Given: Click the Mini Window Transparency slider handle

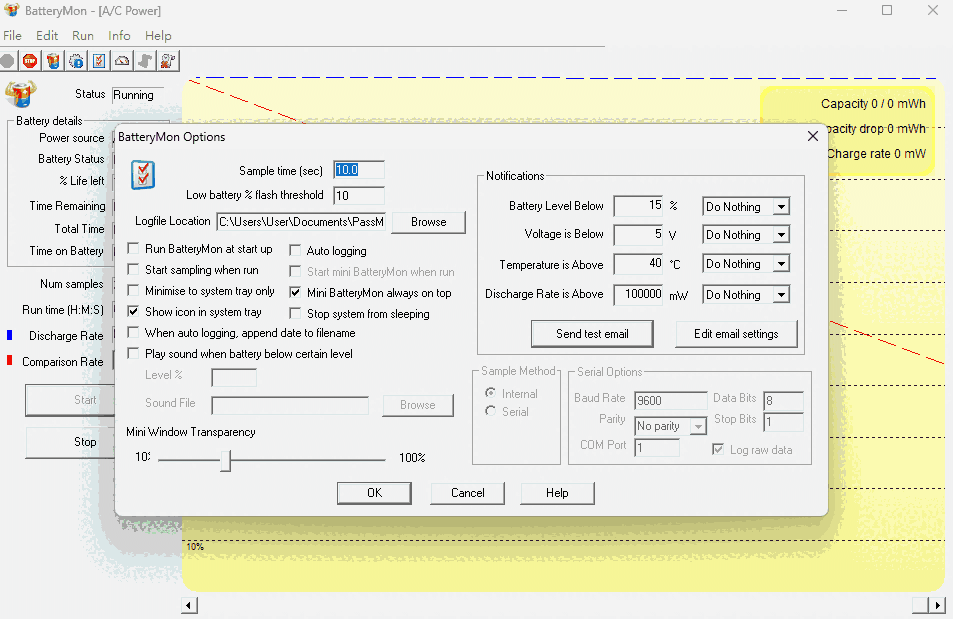Looking at the screenshot, I should pos(225,460).
